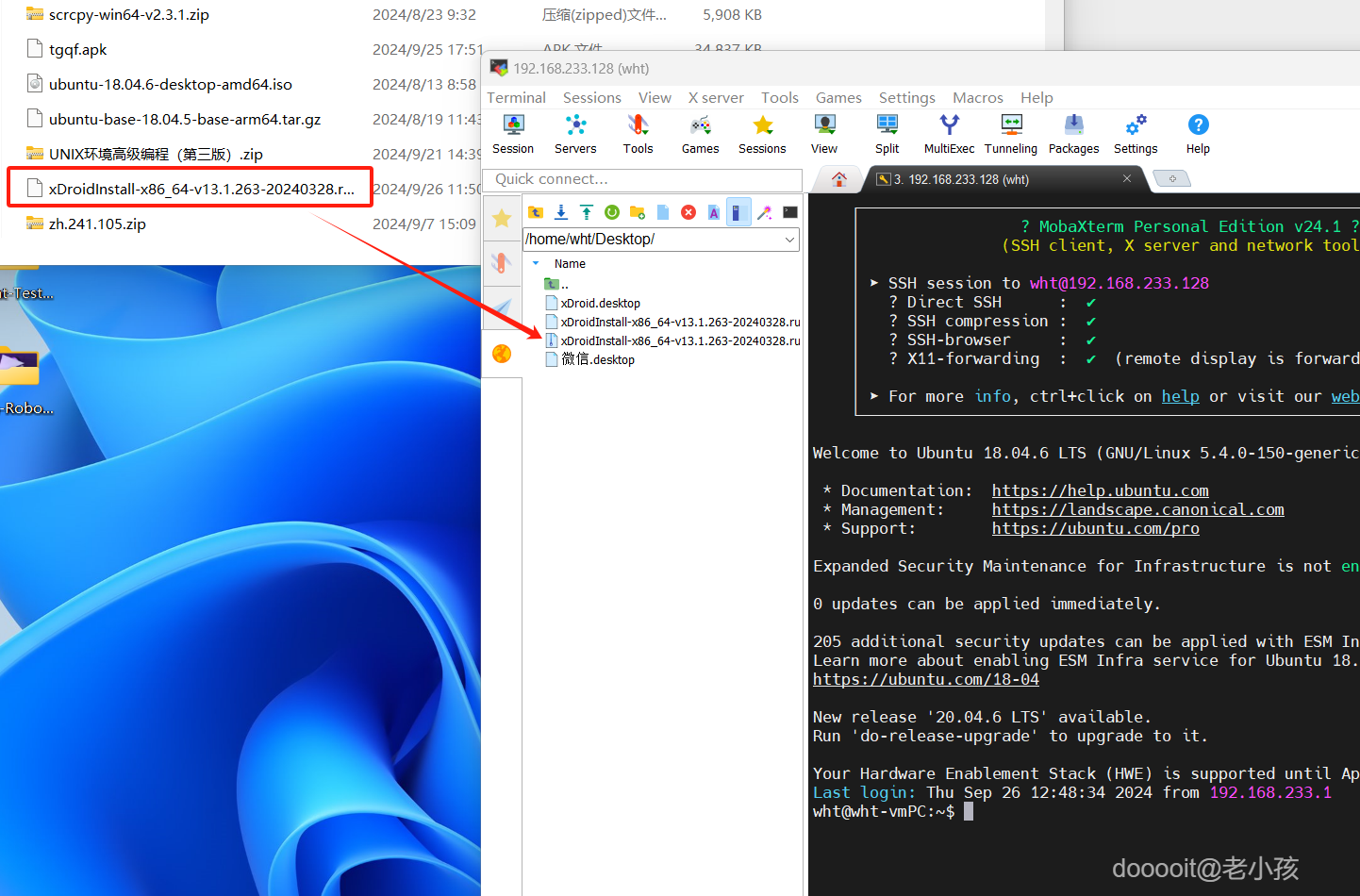Click the Name column sort arrow
Screen dimensions: 1360x896
[x=537, y=264]
